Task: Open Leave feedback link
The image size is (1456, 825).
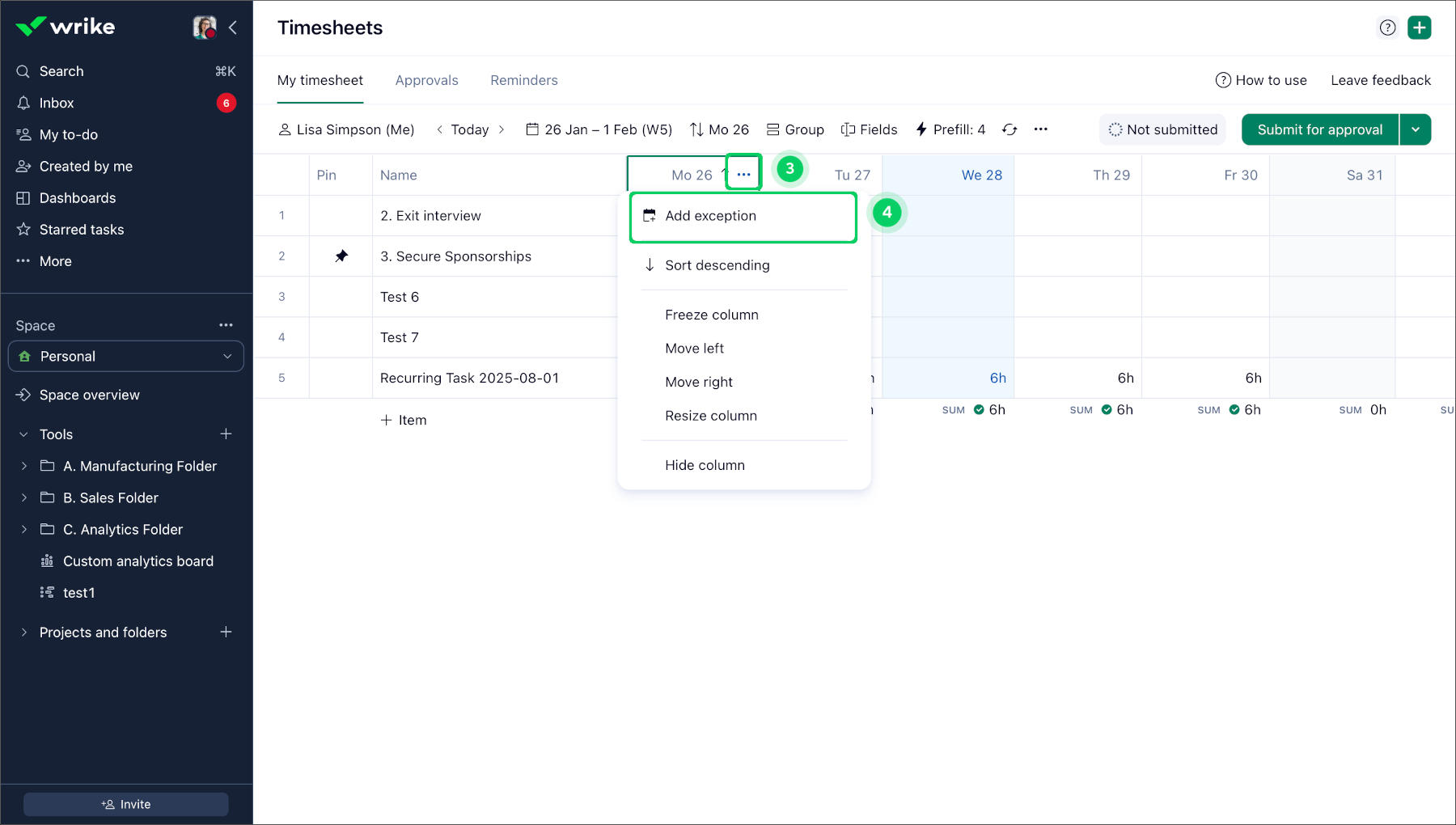Action: 1380,80
